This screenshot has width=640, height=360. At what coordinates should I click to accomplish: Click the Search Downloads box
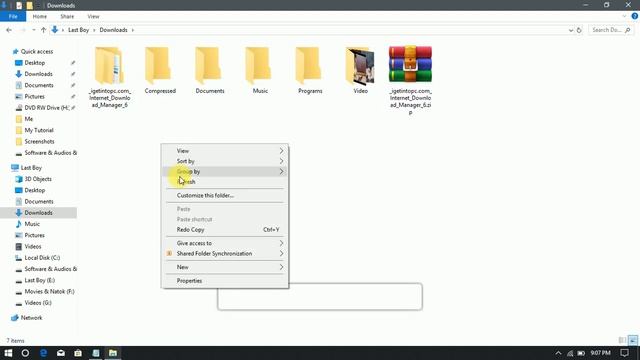point(611,30)
